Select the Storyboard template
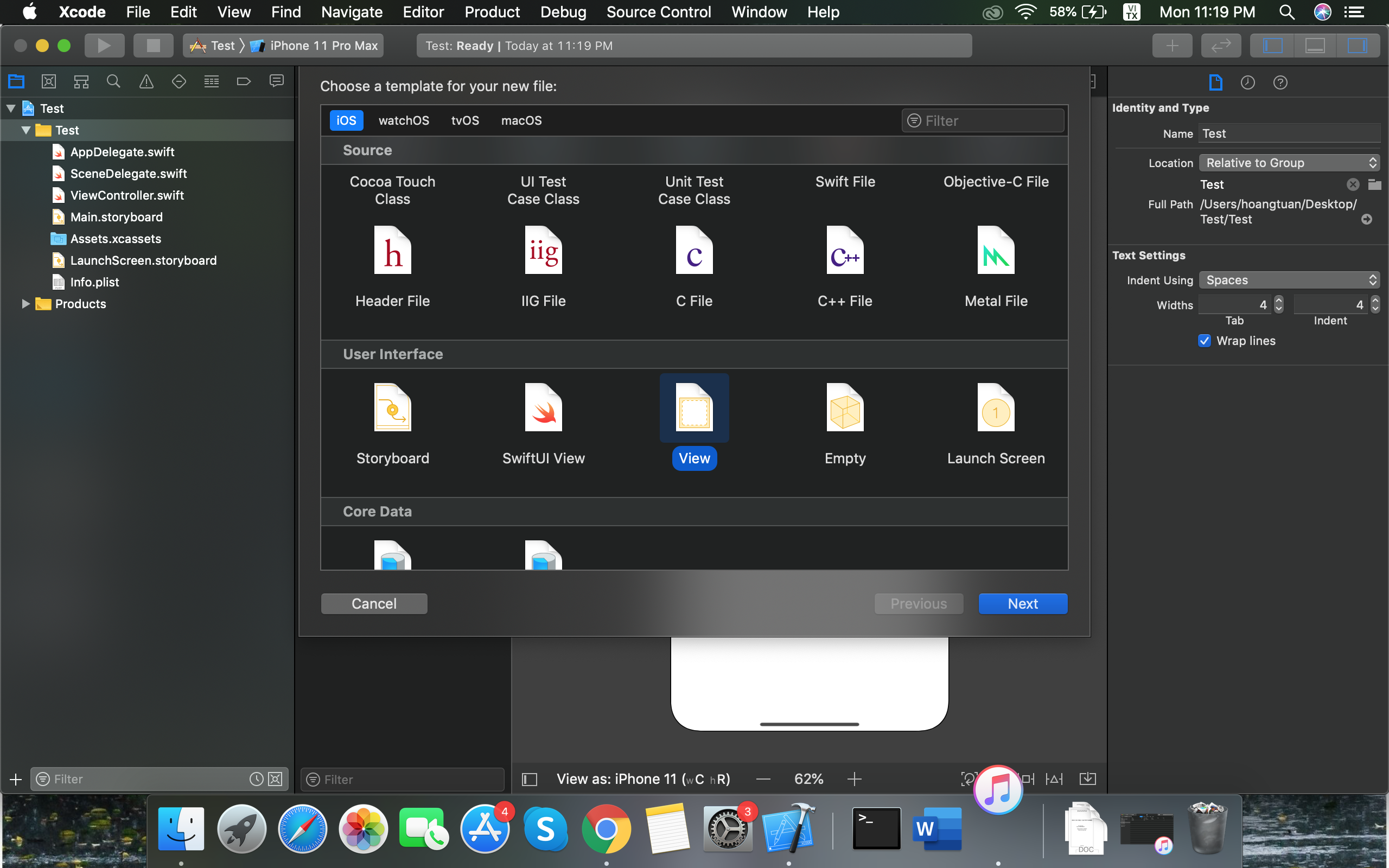1389x868 pixels. click(x=393, y=424)
